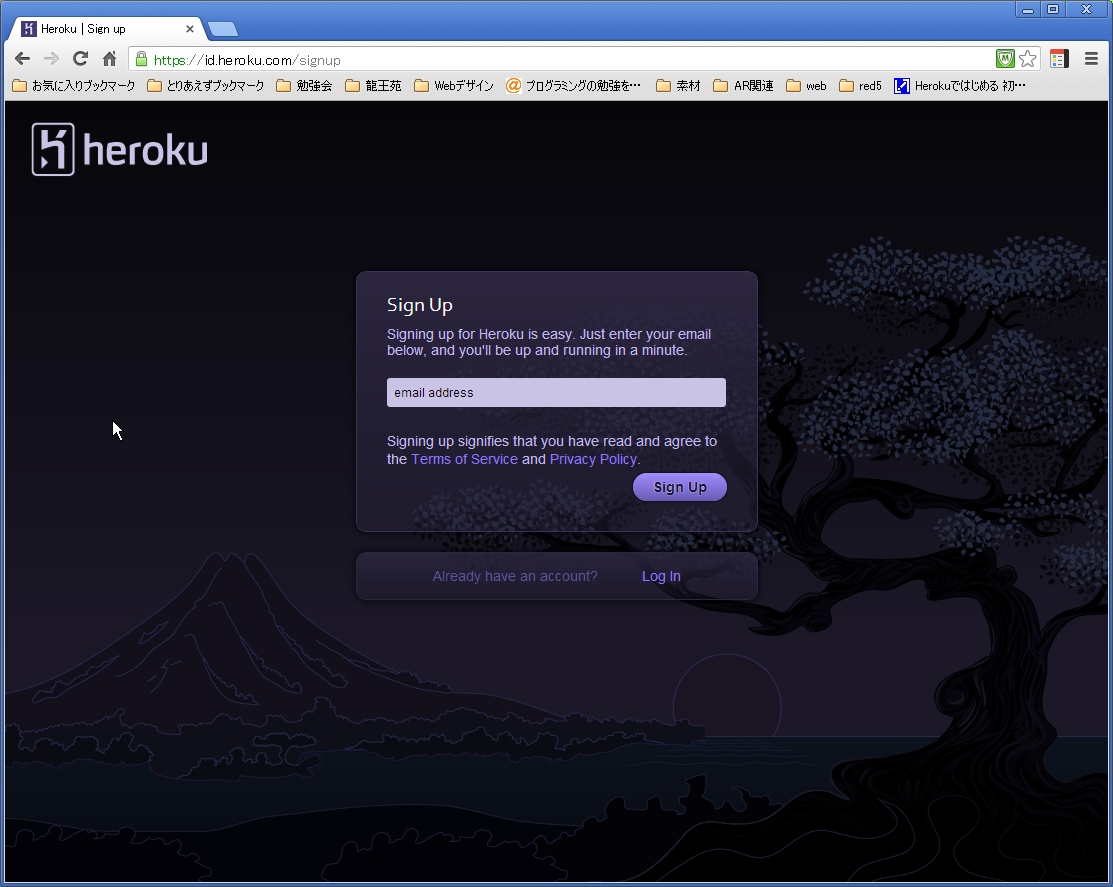The width and height of the screenshot is (1113, 887).
Task: Open the Chrome hamburger menu
Action: [x=1092, y=59]
